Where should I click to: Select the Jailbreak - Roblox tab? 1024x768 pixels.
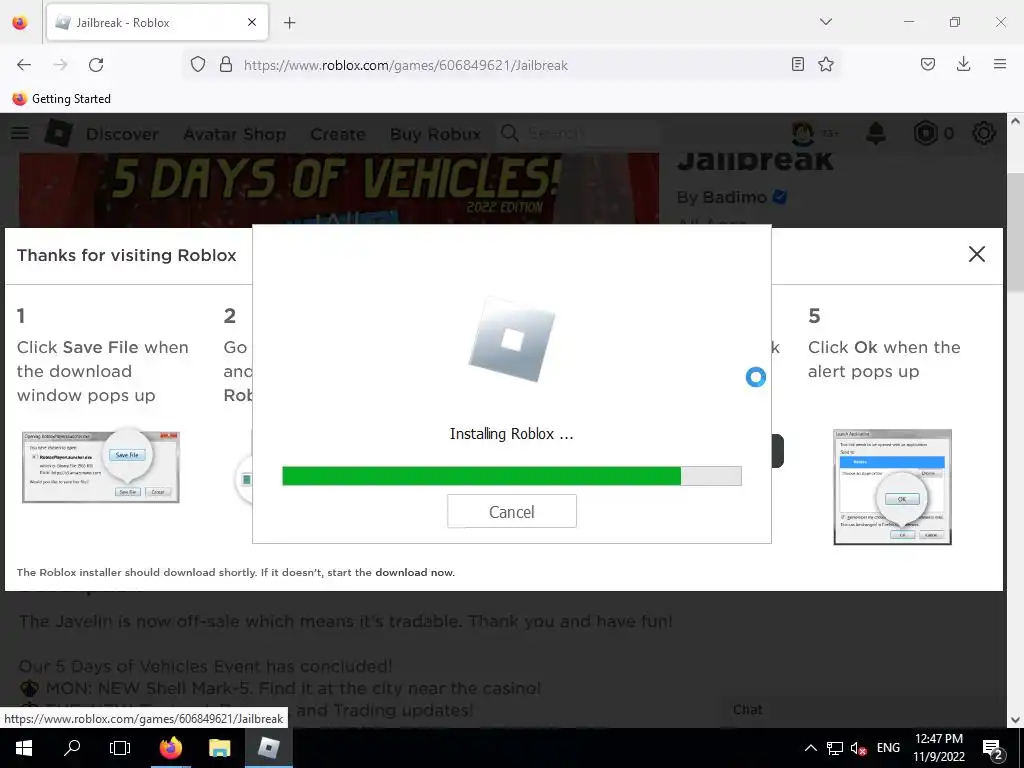157,23
